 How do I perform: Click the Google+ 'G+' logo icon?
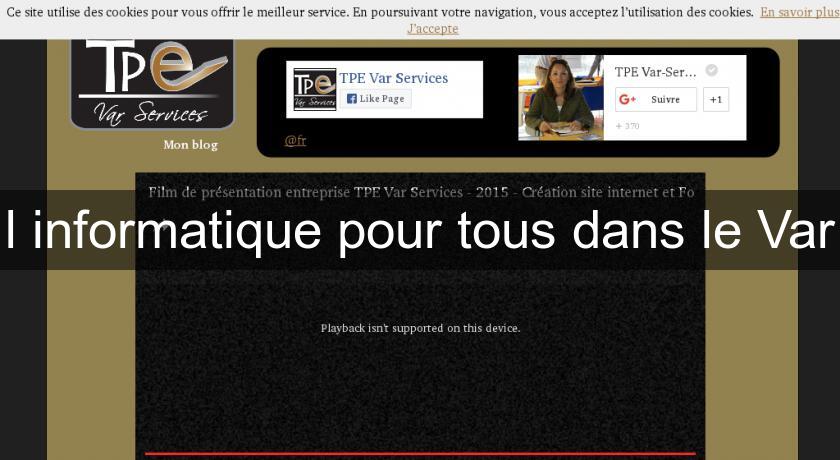627,99
